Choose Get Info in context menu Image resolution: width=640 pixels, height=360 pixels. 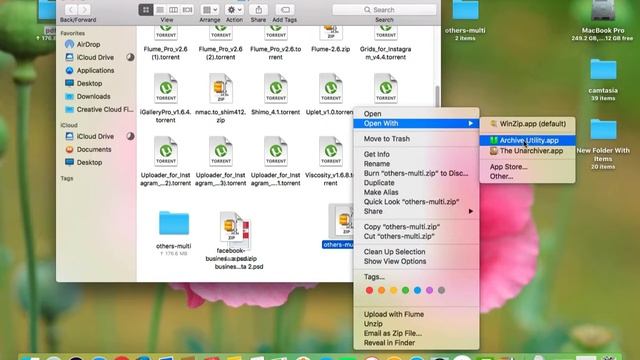[416, 154]
